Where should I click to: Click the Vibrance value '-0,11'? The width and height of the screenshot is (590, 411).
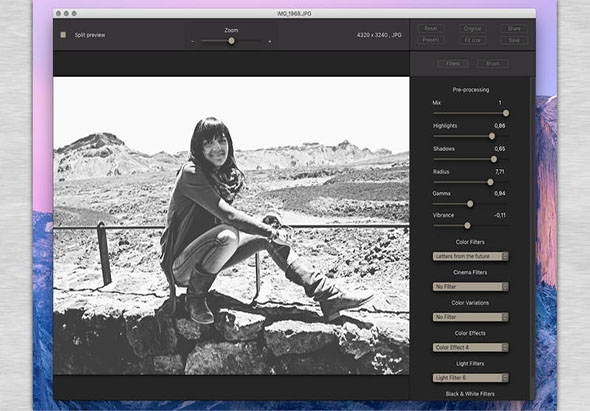tap(500, 215)
